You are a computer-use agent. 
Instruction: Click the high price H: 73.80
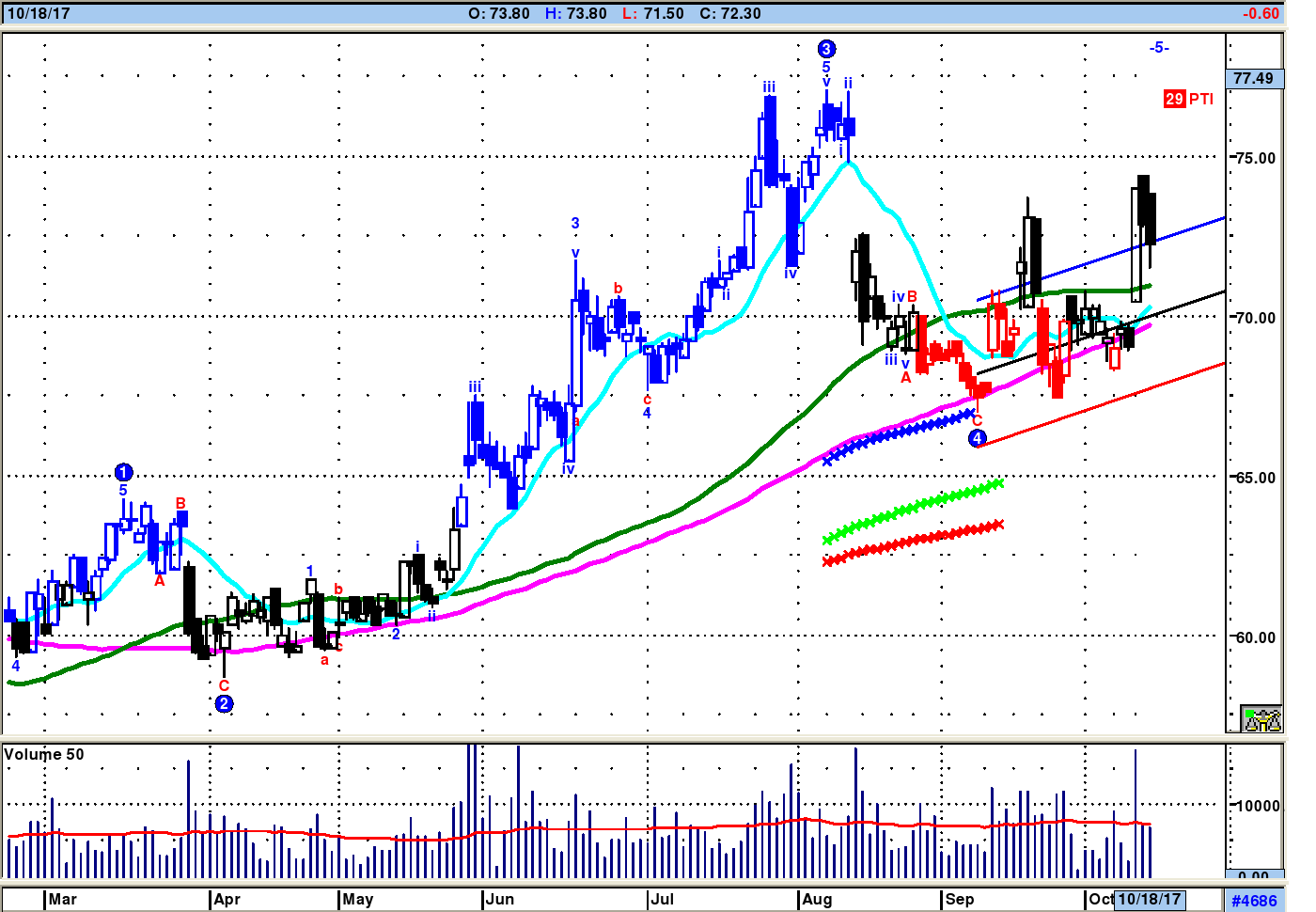[575, 13]
